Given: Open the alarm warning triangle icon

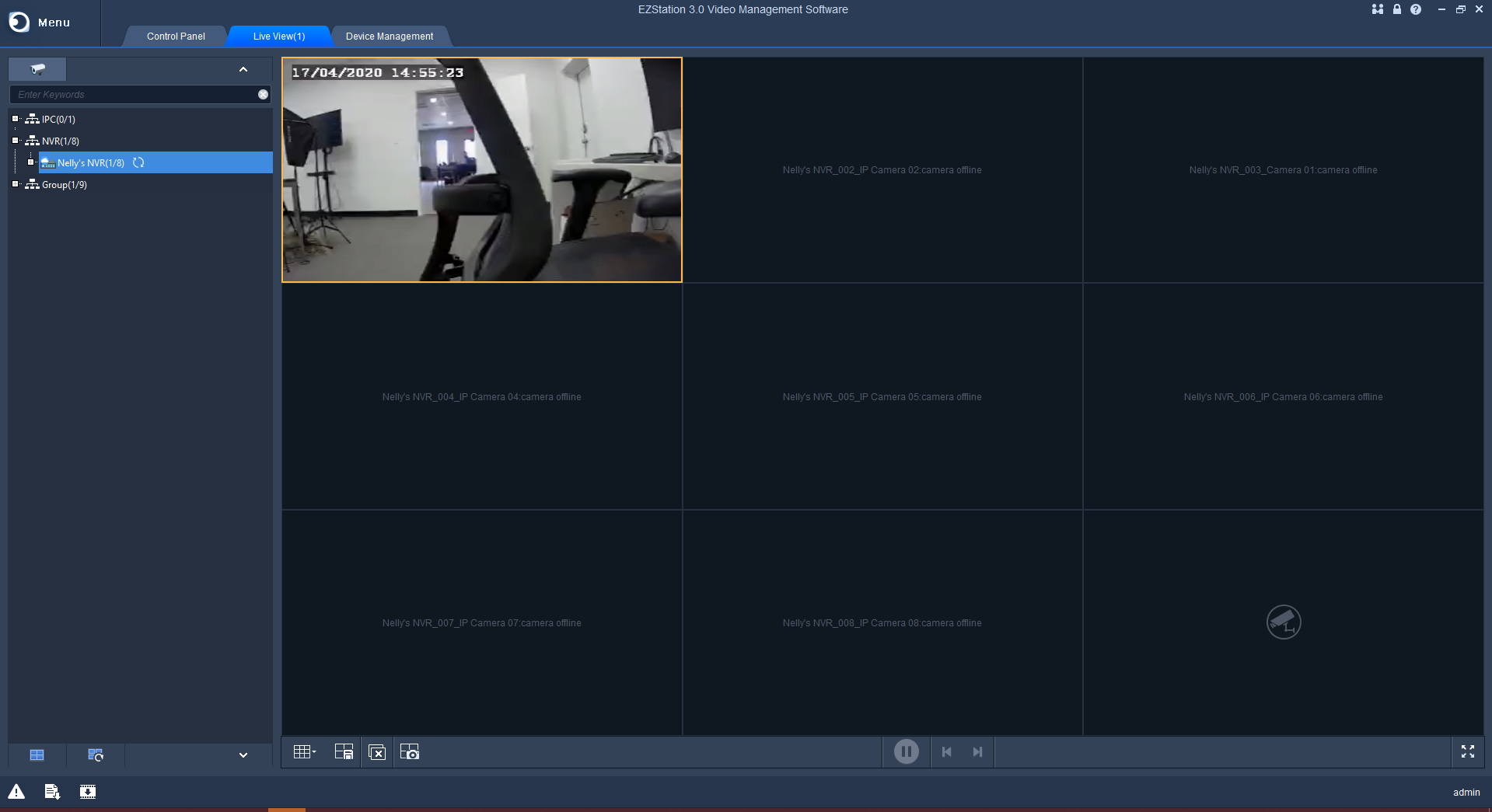Looking at the screenshot, I should pyautogui.click(x=16, y=792).
